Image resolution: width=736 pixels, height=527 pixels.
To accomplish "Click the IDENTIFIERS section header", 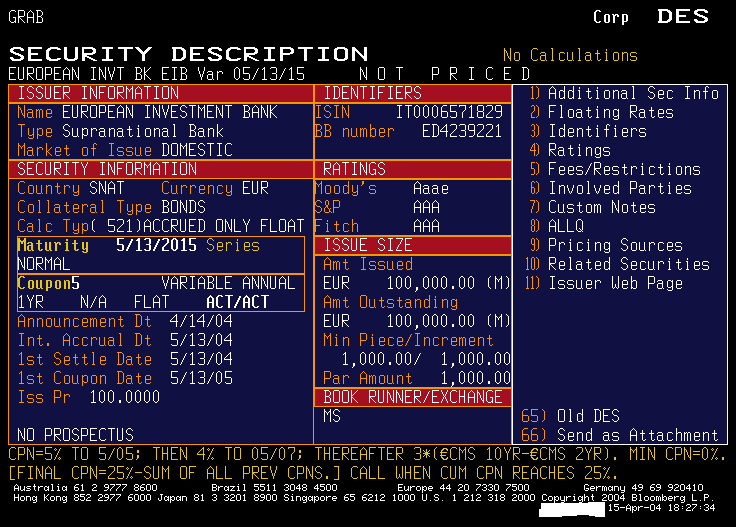I will (373, 93).
